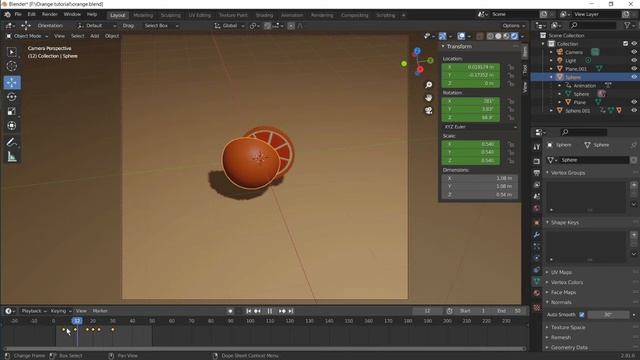The image size is (640, 360).
Task: Open the Material properties tab
Action: [537, 293]
